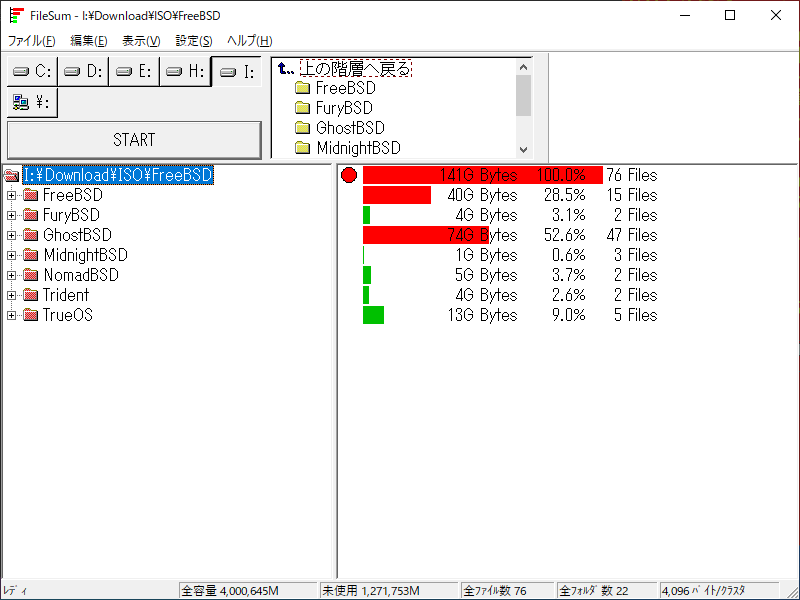The image size is (800, 600).
Task: Select FreeBSD label in tree
Action: click(x=73, y=195)
